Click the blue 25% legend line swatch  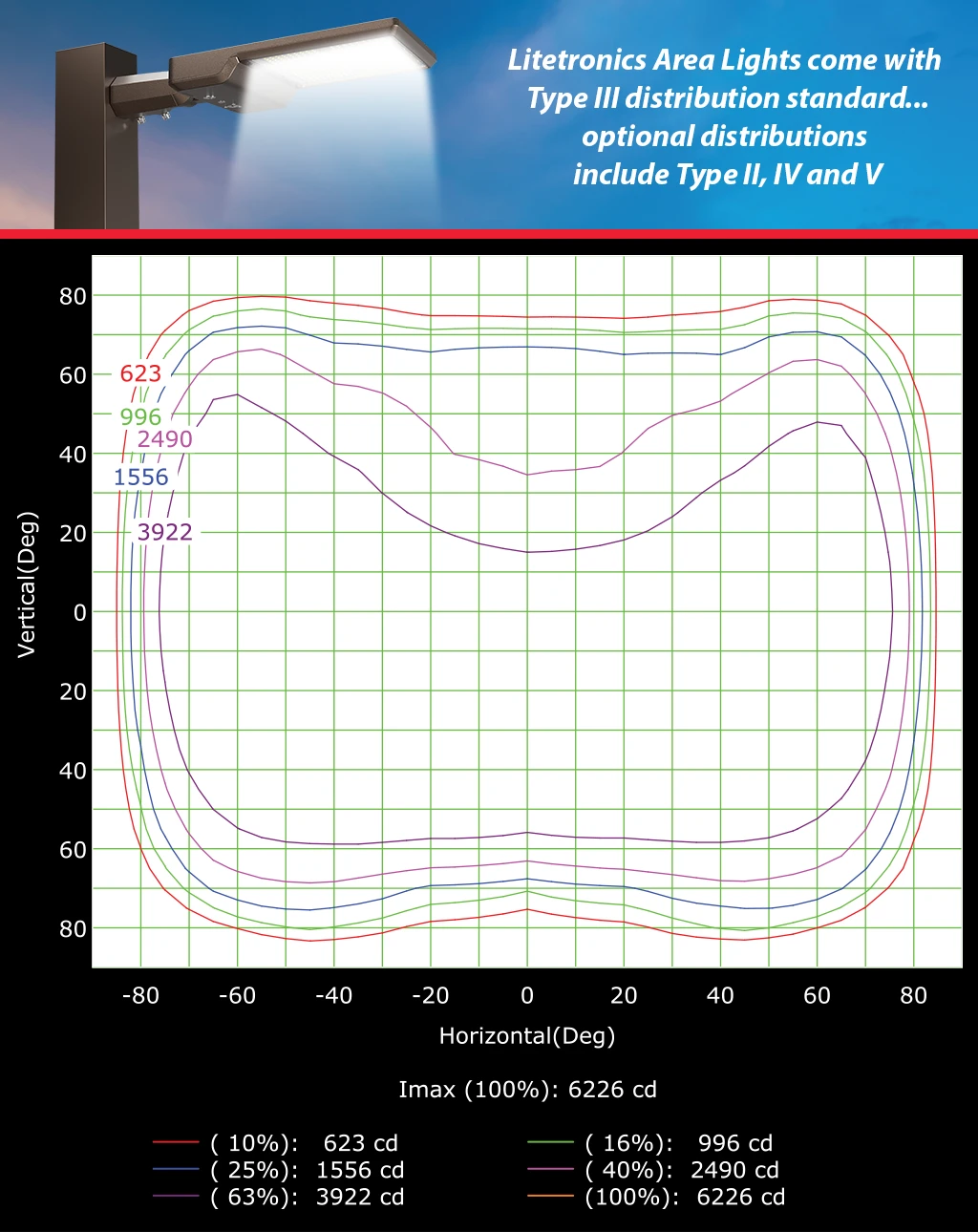click(x=176, y=1169)
